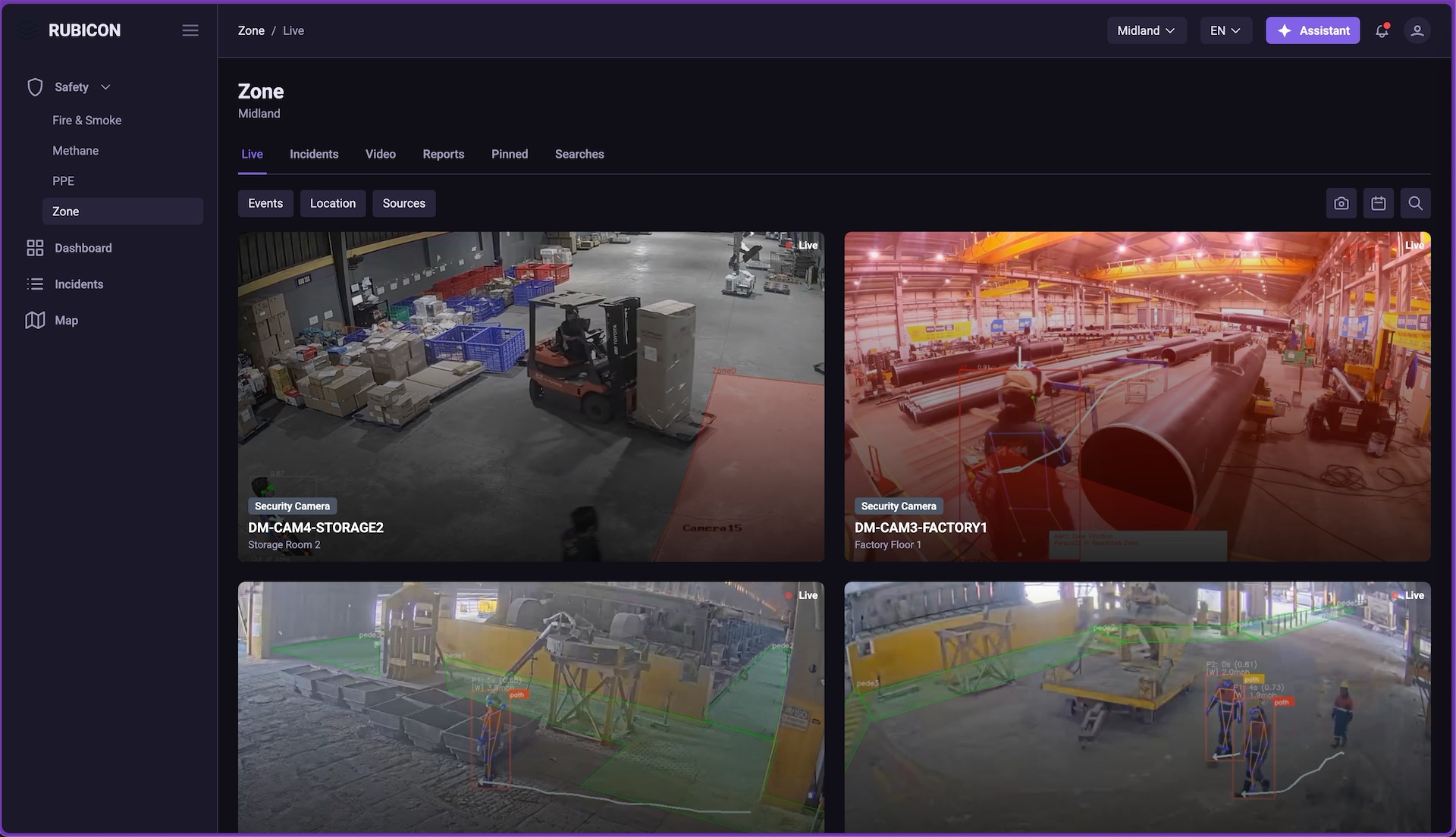Click the Safety shield icon
1456x837 pixels.
tap(35, 87)
